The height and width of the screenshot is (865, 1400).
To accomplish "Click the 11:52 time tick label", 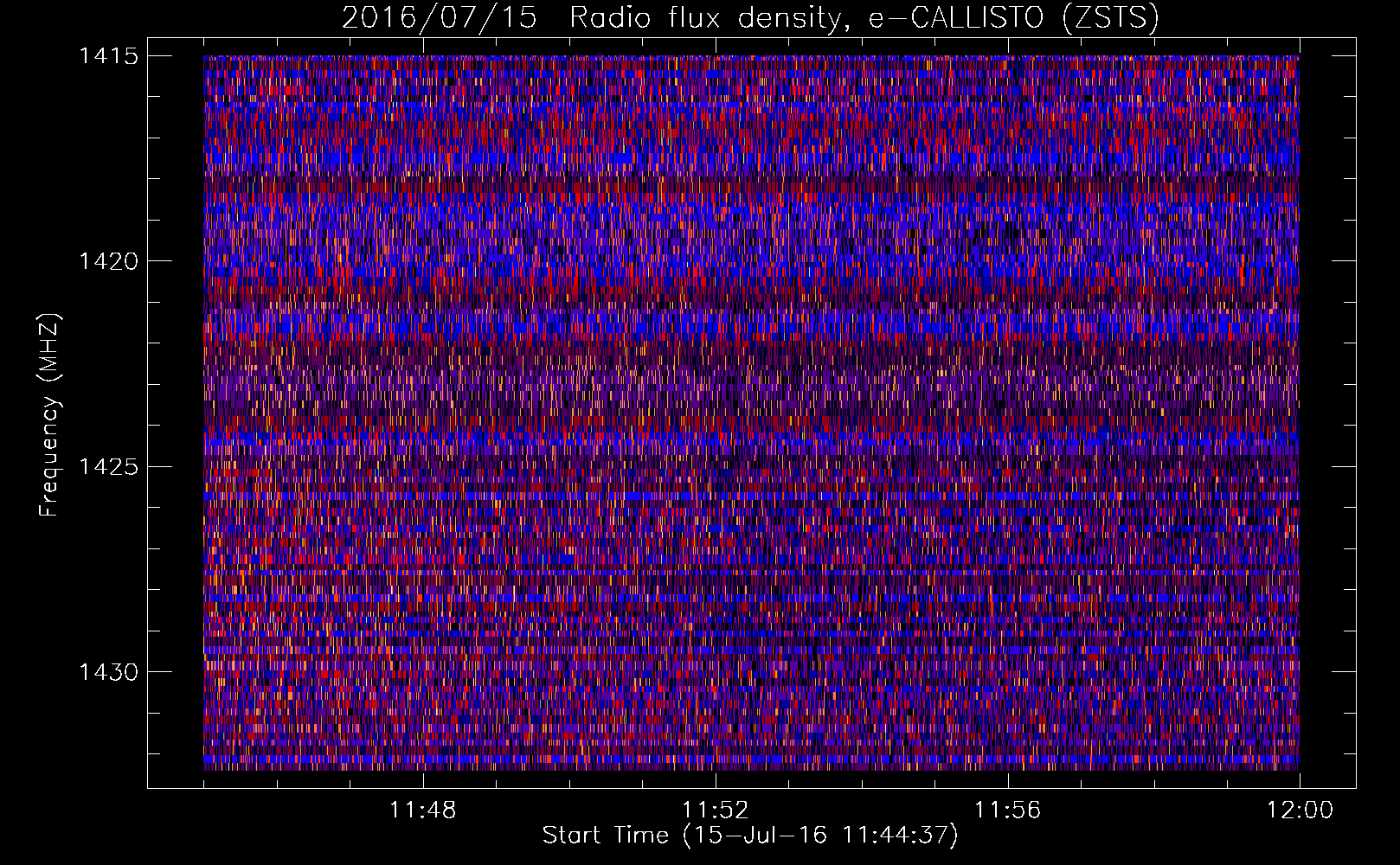I will (716, 811).
